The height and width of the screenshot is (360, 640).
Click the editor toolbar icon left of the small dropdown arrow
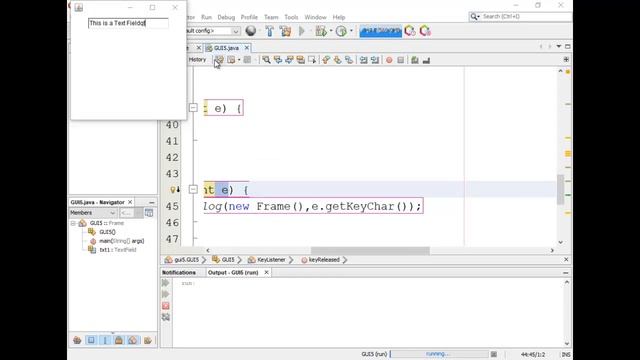pos(231,60)
